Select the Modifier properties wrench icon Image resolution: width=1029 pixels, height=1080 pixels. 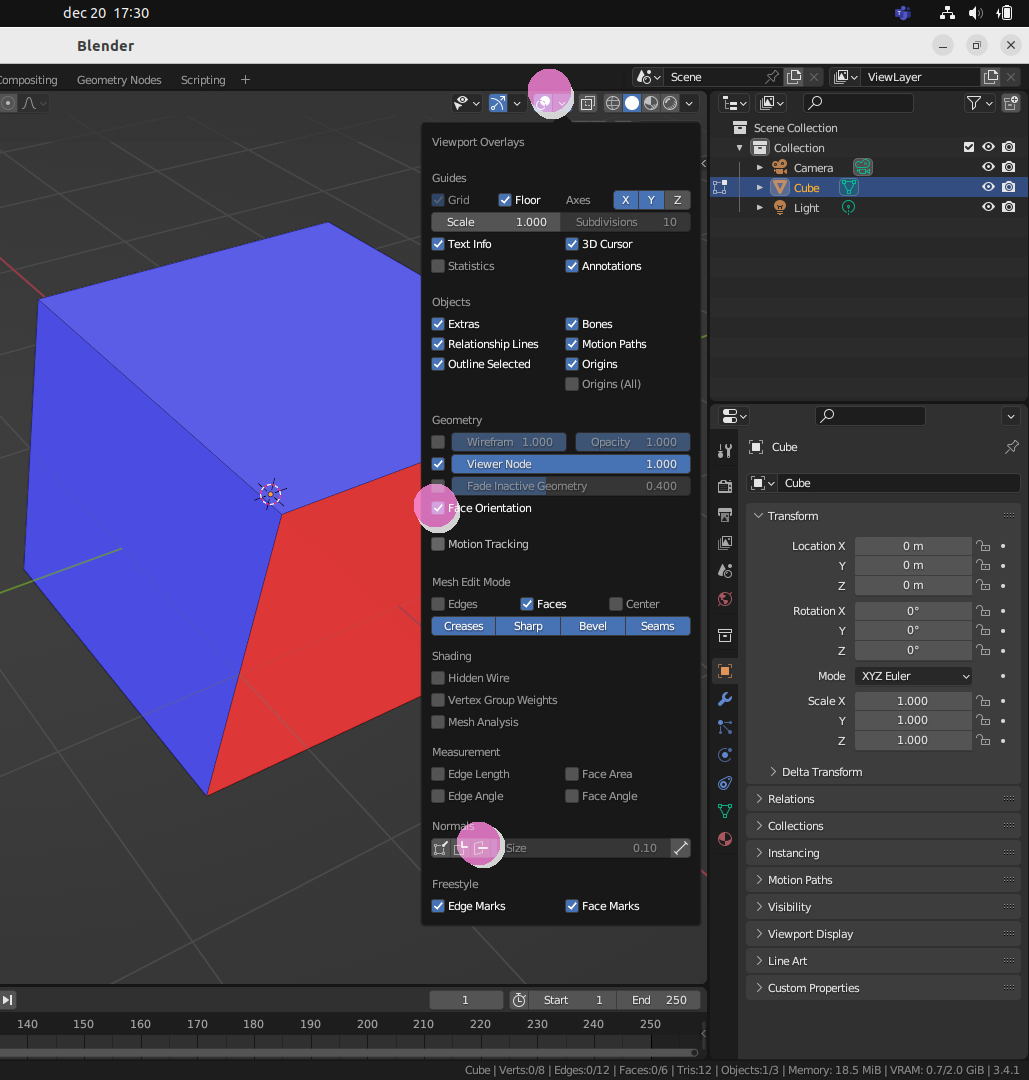pyautogui.click(x=724, y=698)
